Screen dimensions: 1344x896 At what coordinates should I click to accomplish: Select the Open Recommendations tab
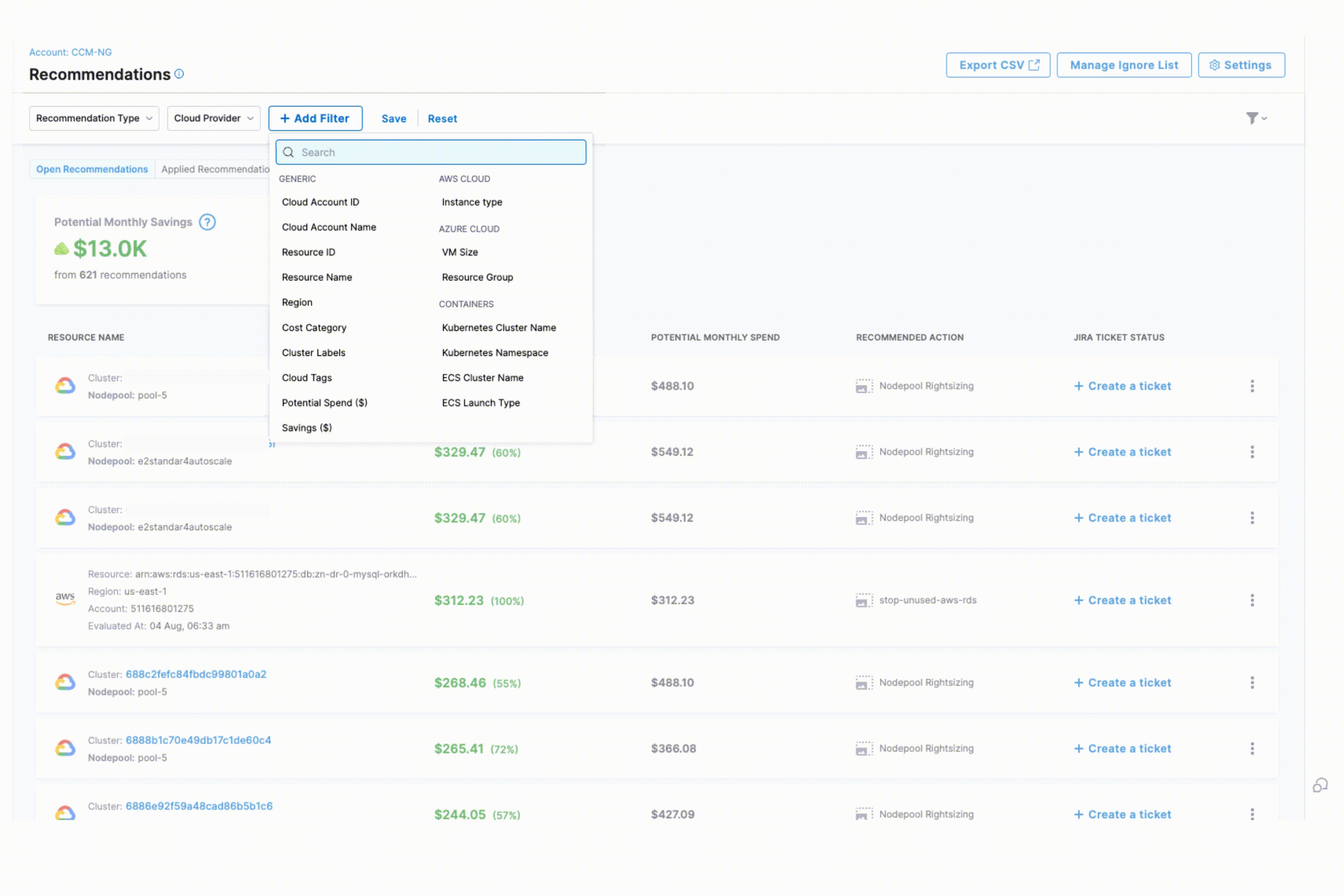pos(92,169)
